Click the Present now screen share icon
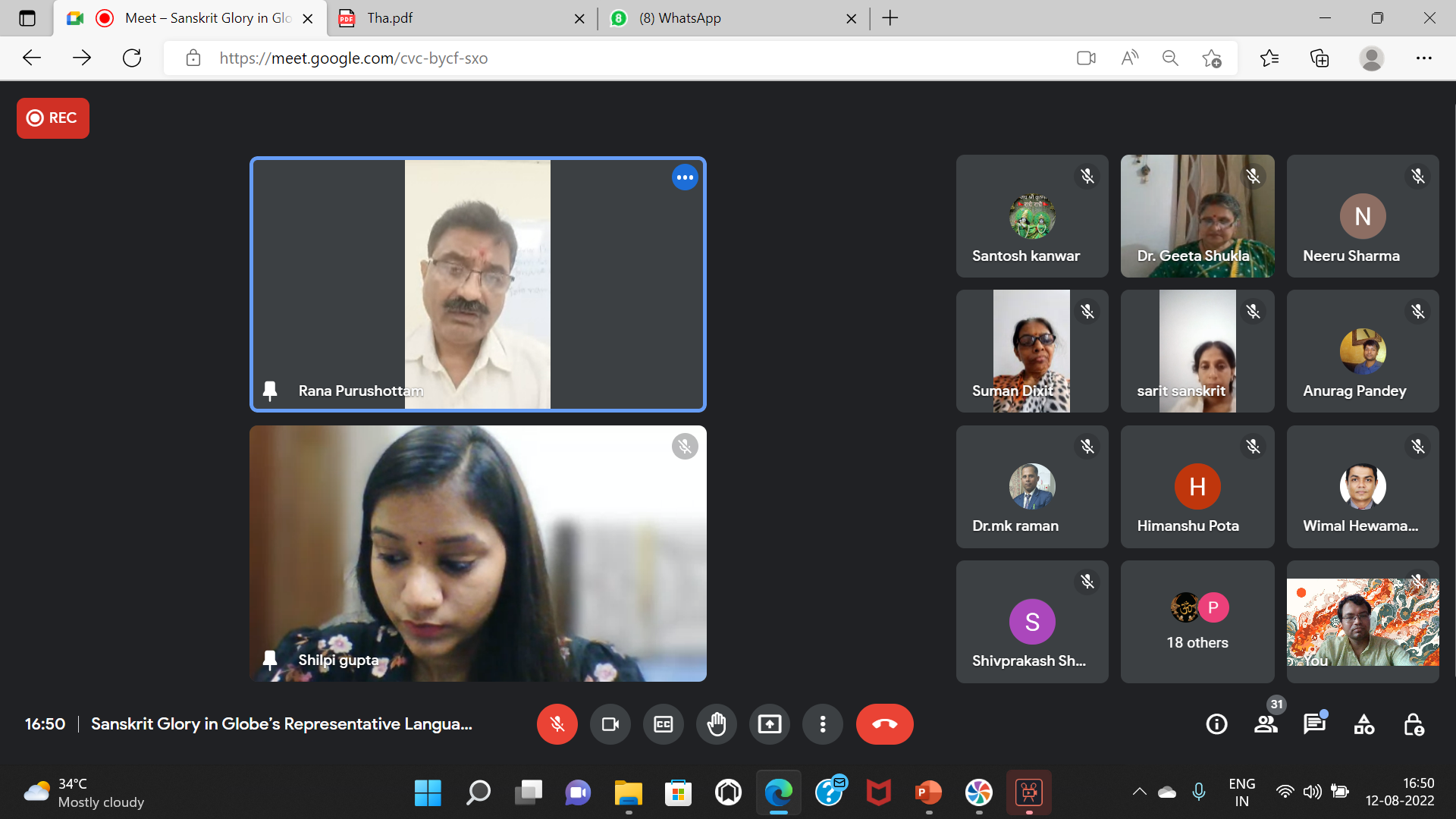 pos(769,724)
